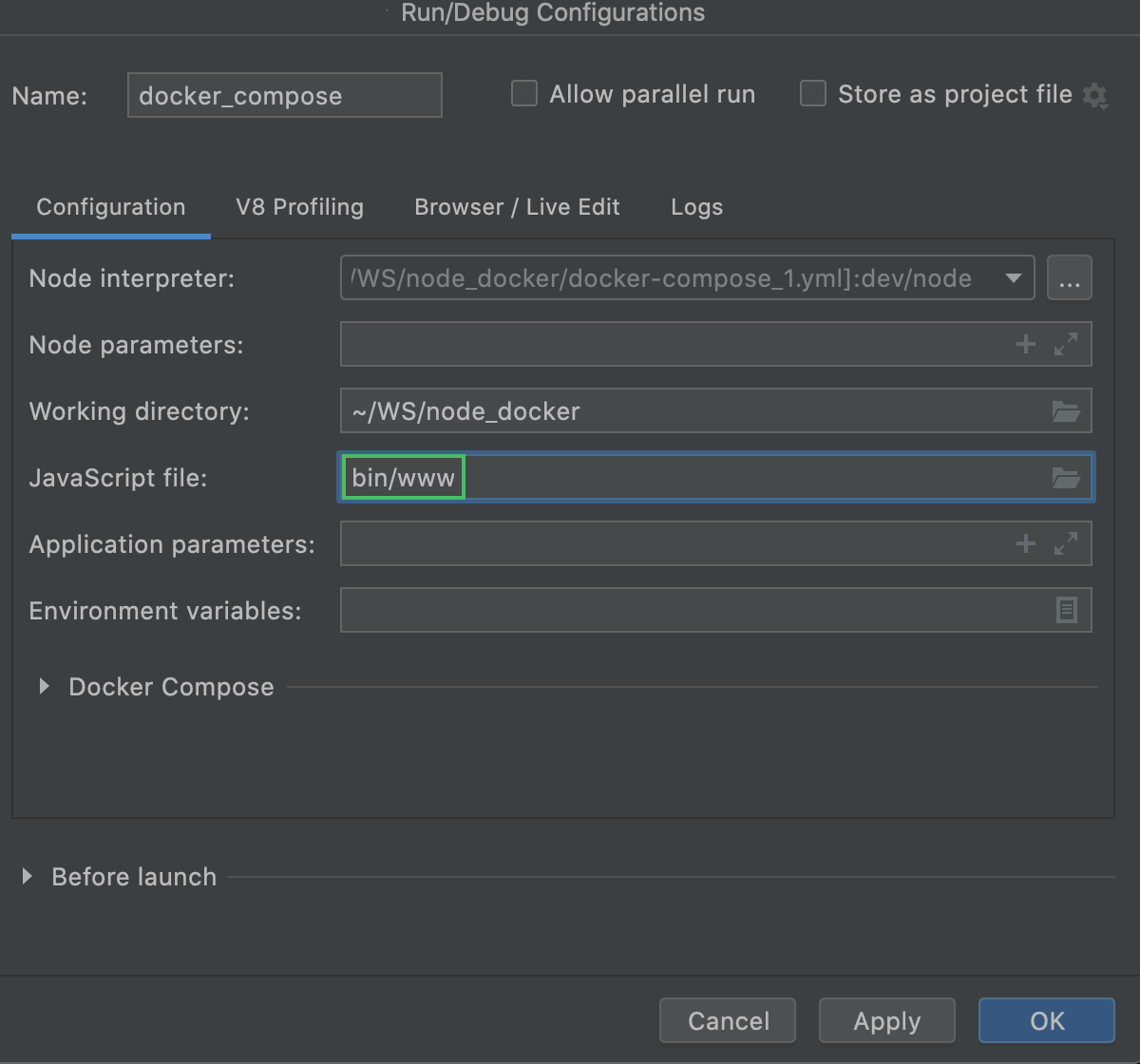Browse folder for JavaScript file
Image resolution: width=1140 pixels, height=1064 pixels.
pyautogui.click(x=1066, y=478)
